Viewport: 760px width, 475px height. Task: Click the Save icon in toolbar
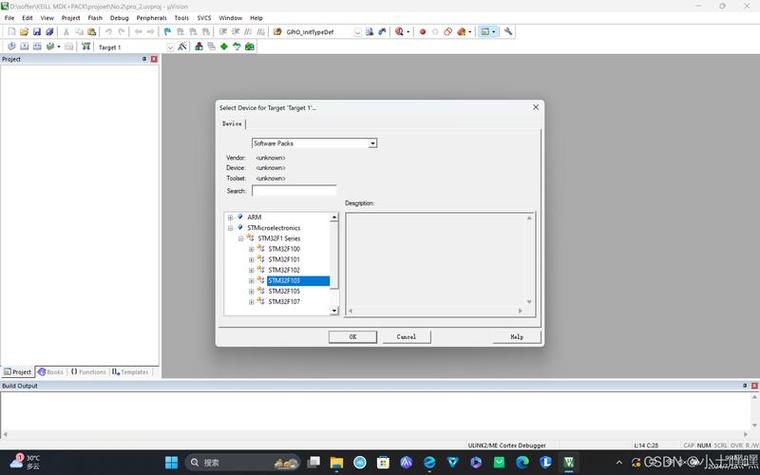[37, 32]
